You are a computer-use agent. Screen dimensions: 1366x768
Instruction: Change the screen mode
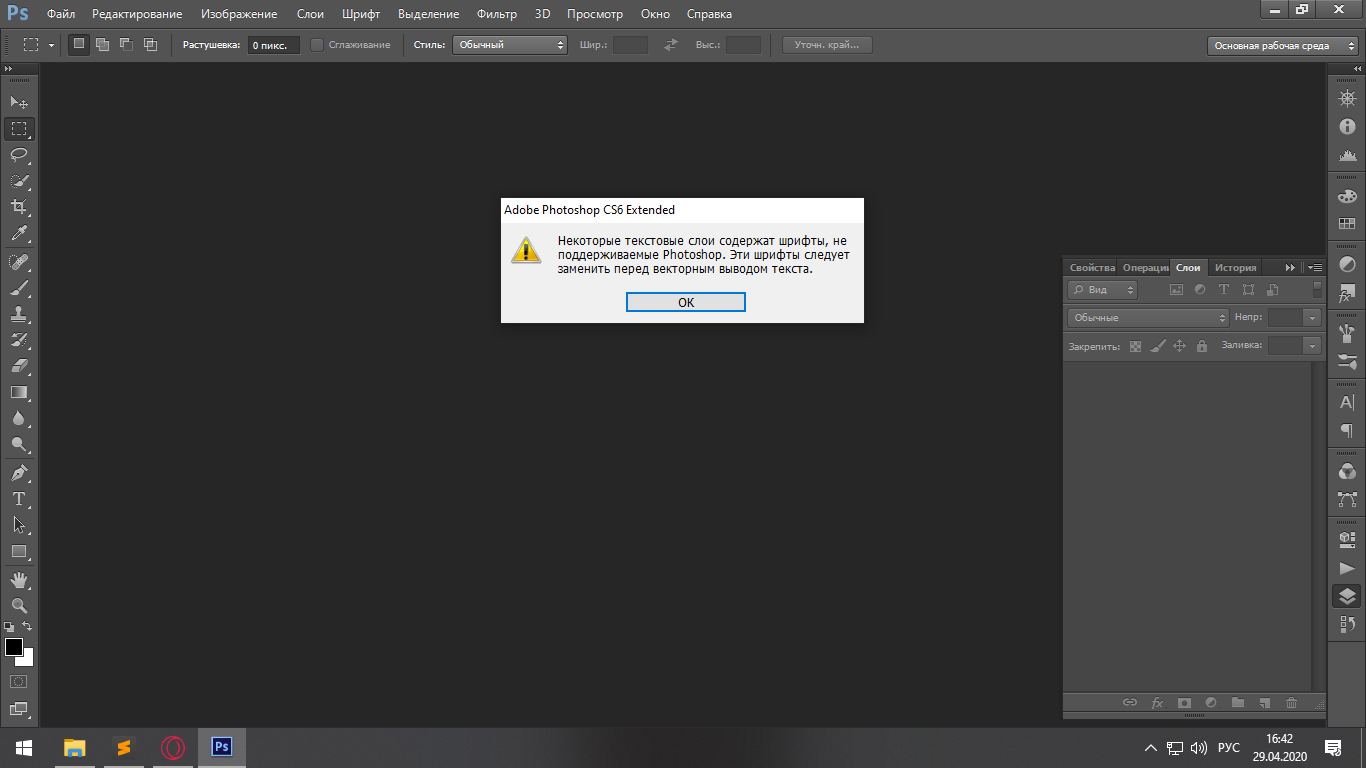pos(19,710)
